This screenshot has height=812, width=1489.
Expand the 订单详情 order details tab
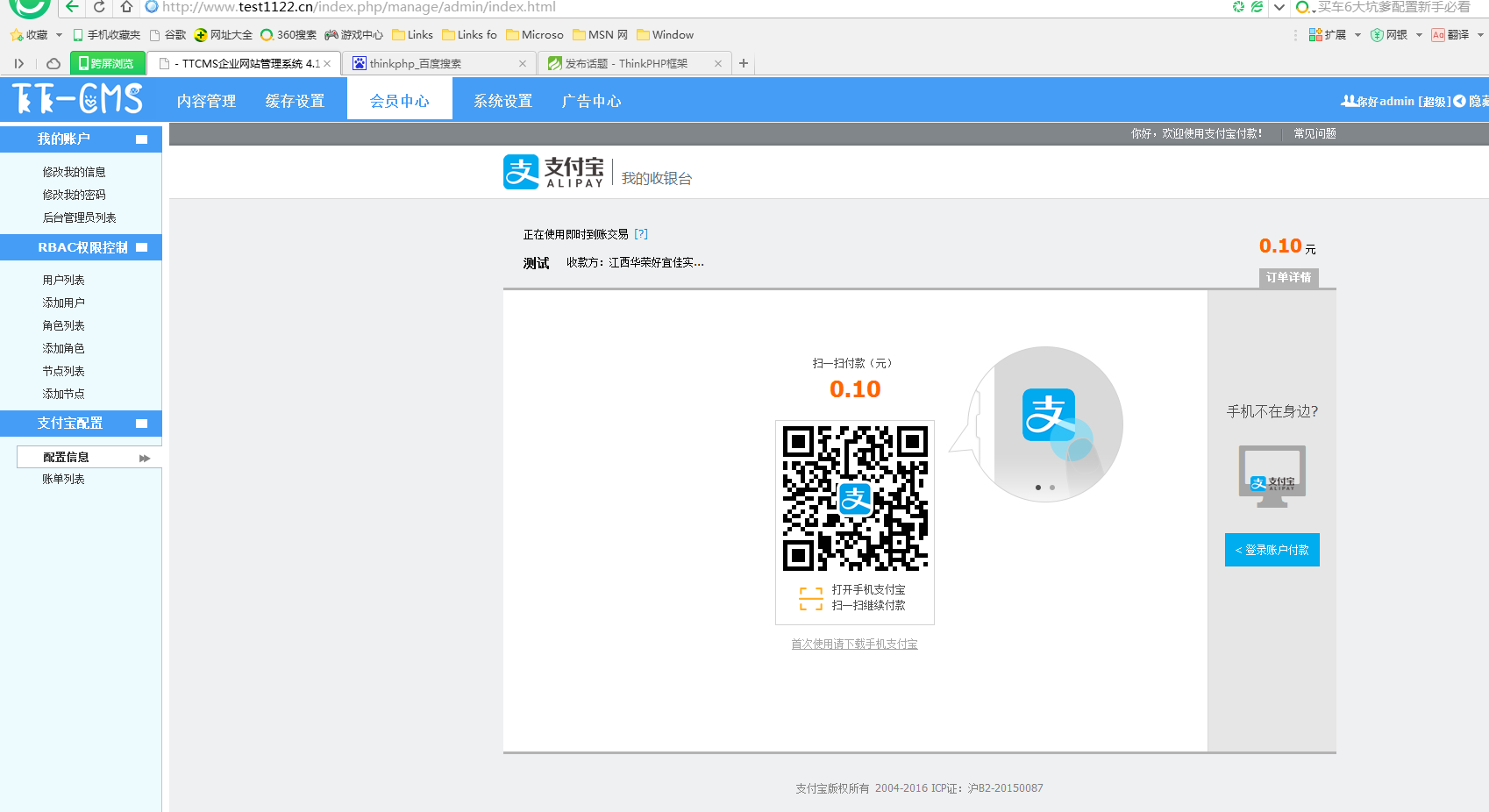[x=1288, y=277]
